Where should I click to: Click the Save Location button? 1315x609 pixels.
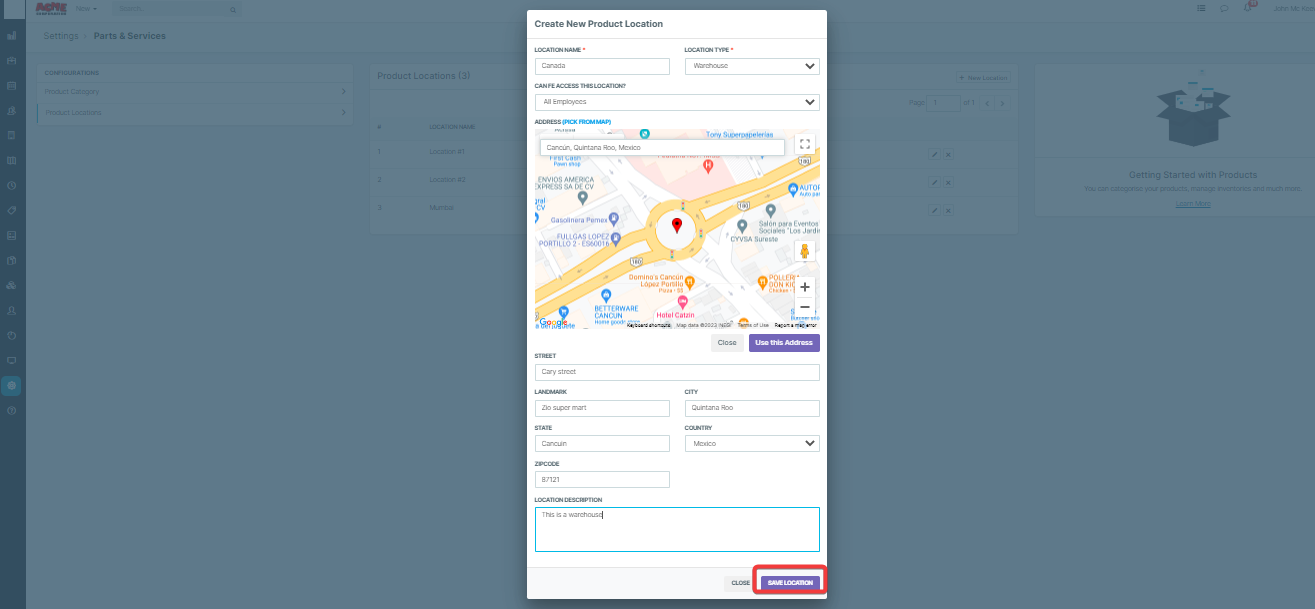[x=790, y=582]
